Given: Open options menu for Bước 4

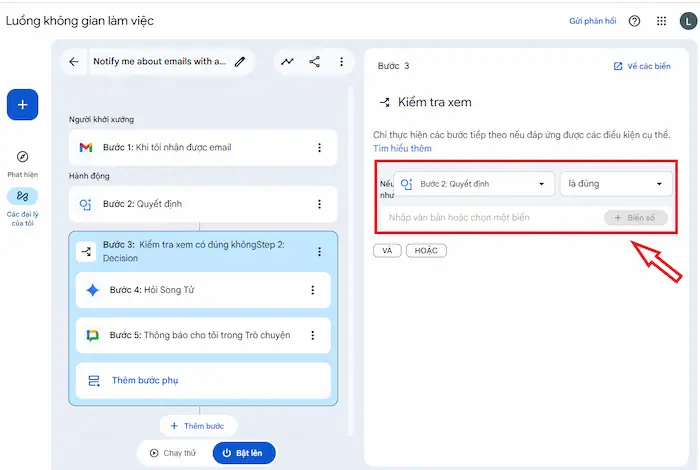Looking at the screenshot, I should point(312,290).
